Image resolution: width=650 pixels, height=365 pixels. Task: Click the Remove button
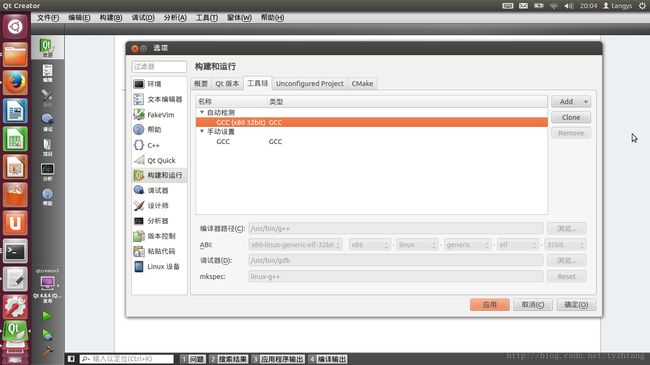[x=571, y=133]
